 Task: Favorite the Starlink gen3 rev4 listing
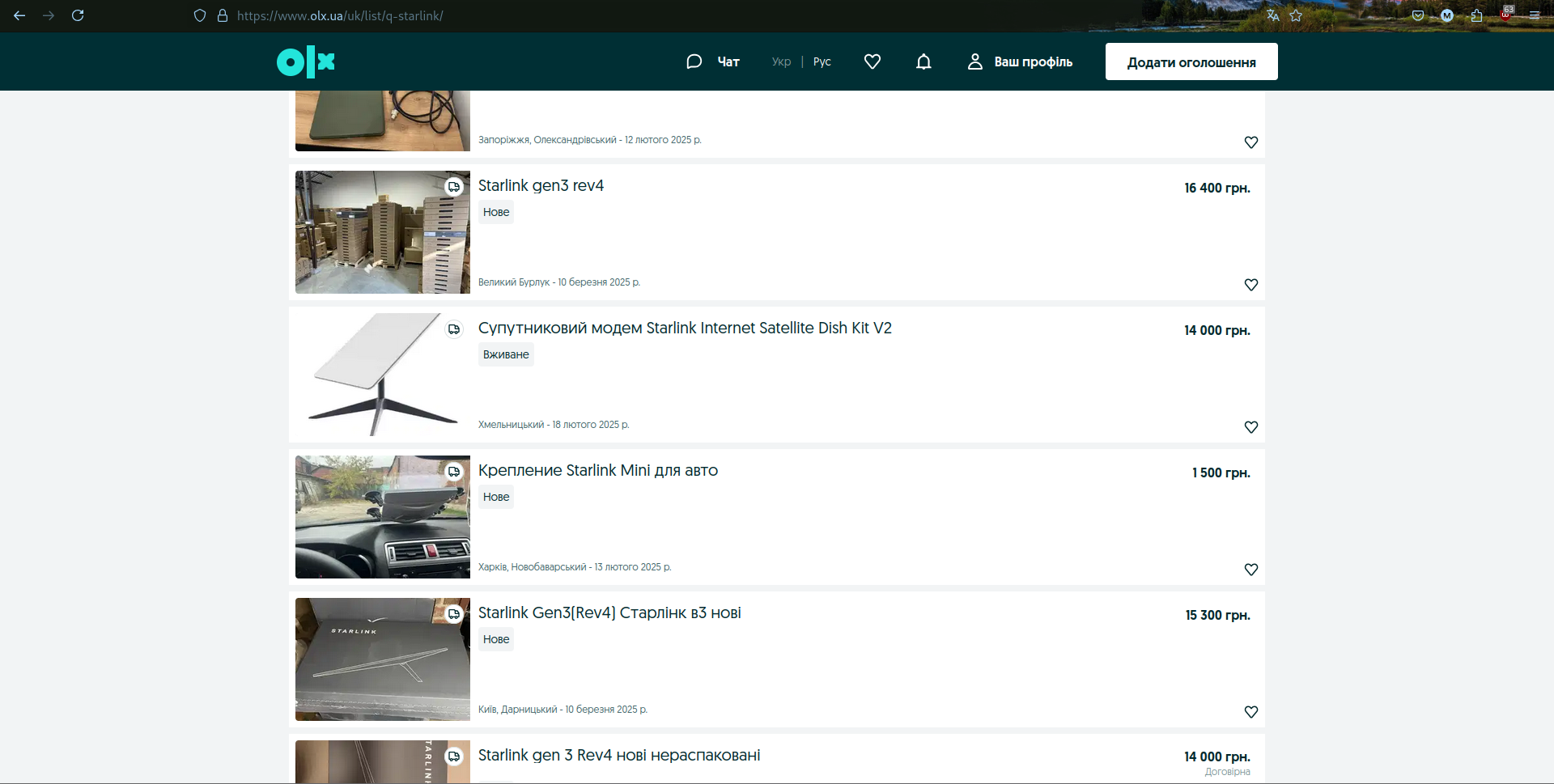[1250, 285]
